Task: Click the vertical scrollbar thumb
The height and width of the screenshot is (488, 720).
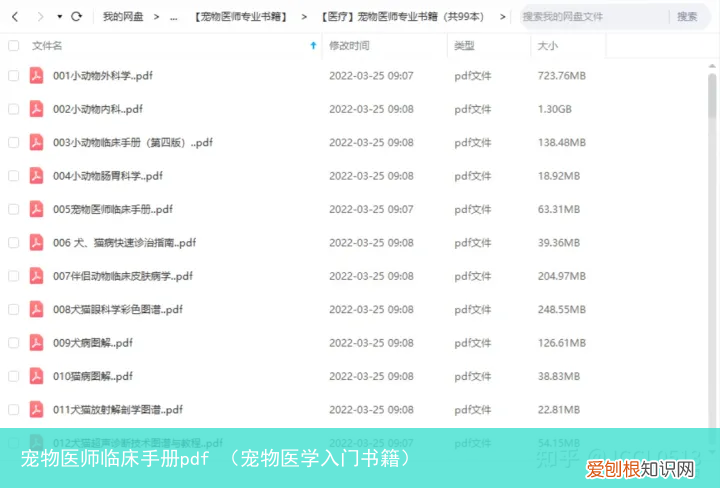Action: click(712, 95)
